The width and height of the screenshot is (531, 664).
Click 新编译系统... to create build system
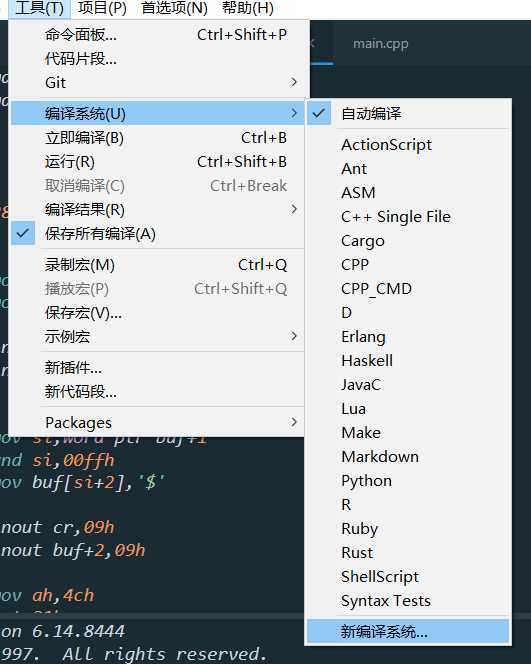click(408, 632)
